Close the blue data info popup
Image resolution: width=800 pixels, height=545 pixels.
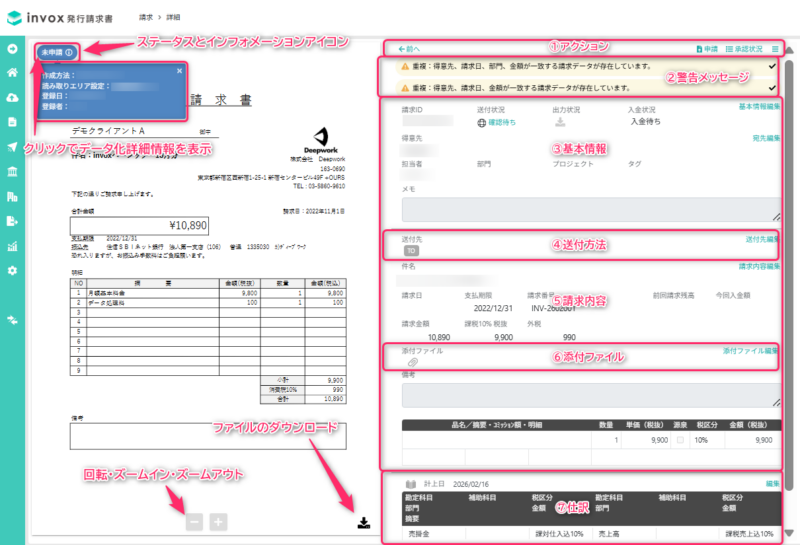pyautogui.click(x=180, y=71)
